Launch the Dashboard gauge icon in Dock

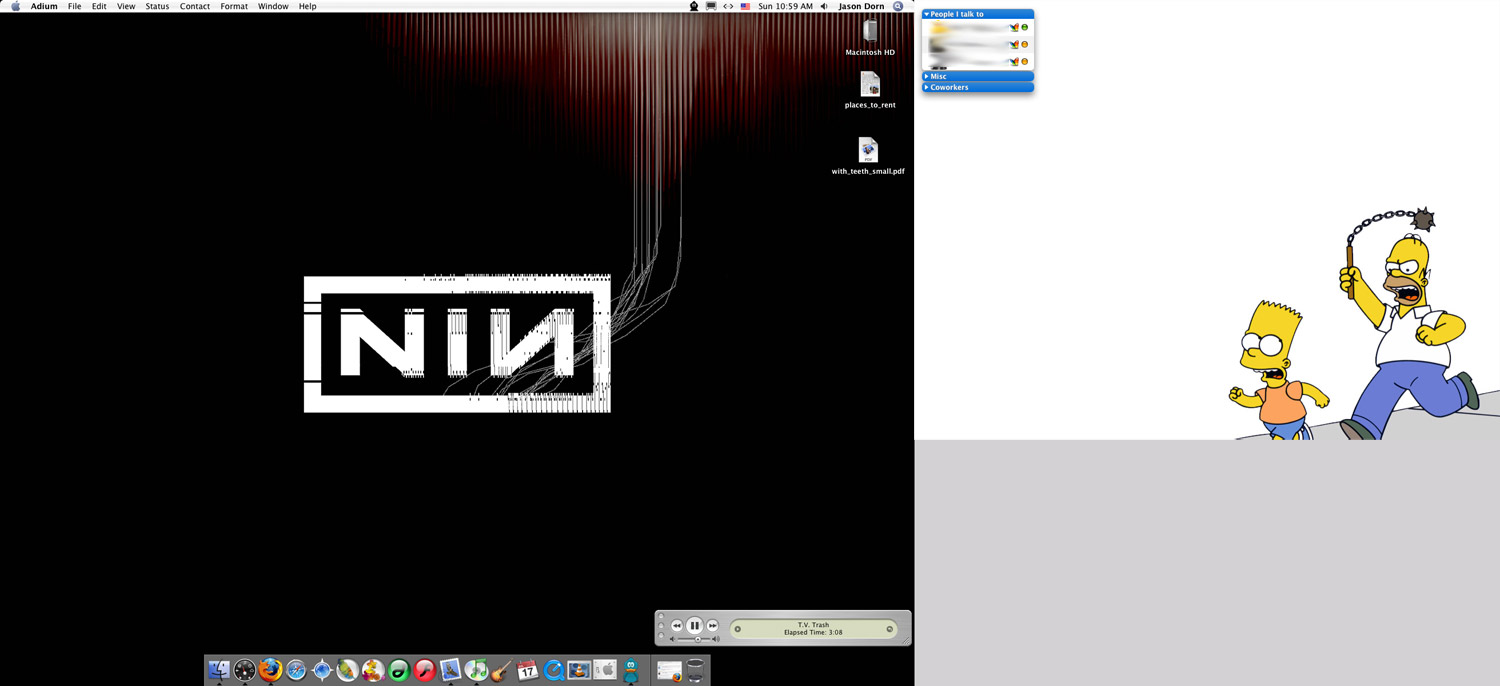(x=244, y=671)
